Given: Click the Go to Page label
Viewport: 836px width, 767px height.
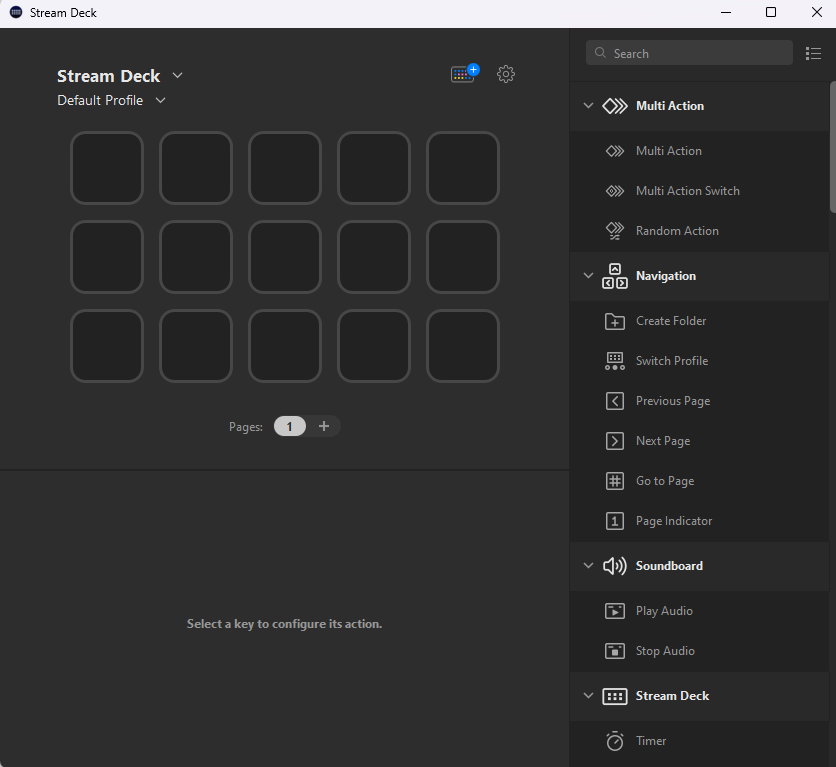Looking at the screenshot, I should (x=665, y=481).
